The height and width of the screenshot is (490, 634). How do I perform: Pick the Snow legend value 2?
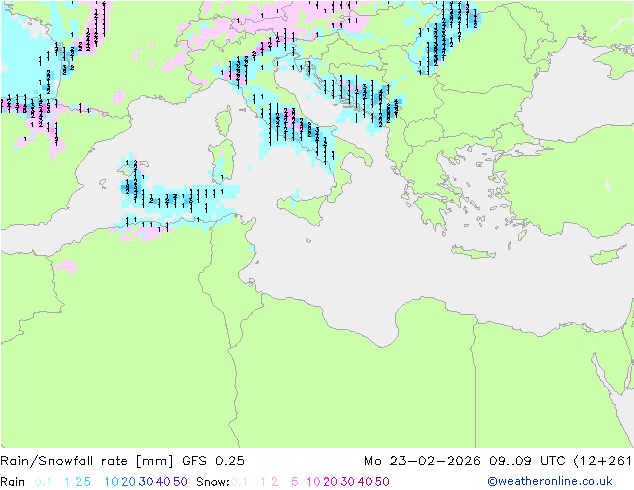(275, 482)
